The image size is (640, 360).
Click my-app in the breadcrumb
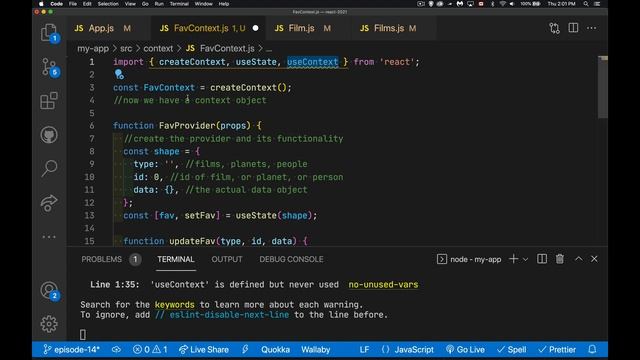click(x=93, y=49)
